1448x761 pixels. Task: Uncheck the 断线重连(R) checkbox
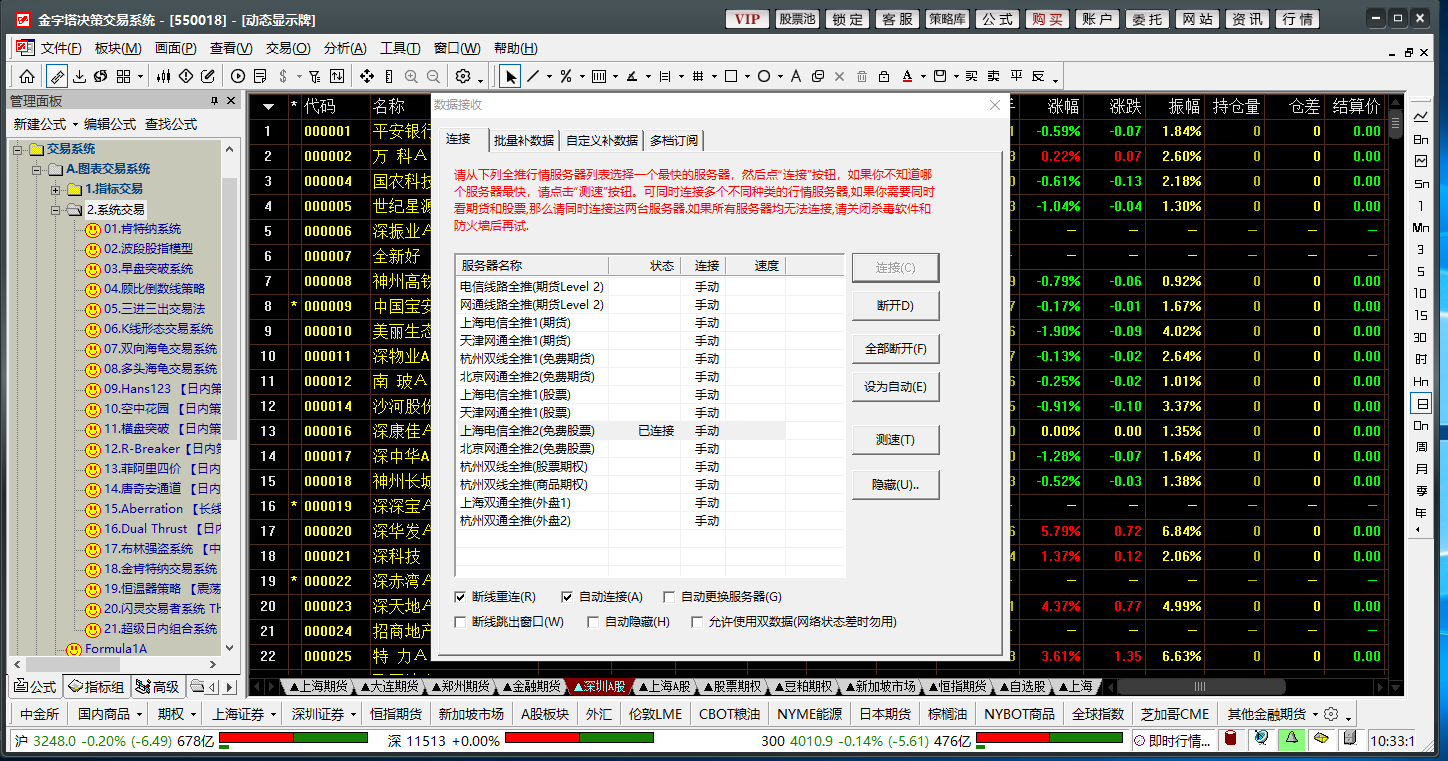tap(460, 597)
